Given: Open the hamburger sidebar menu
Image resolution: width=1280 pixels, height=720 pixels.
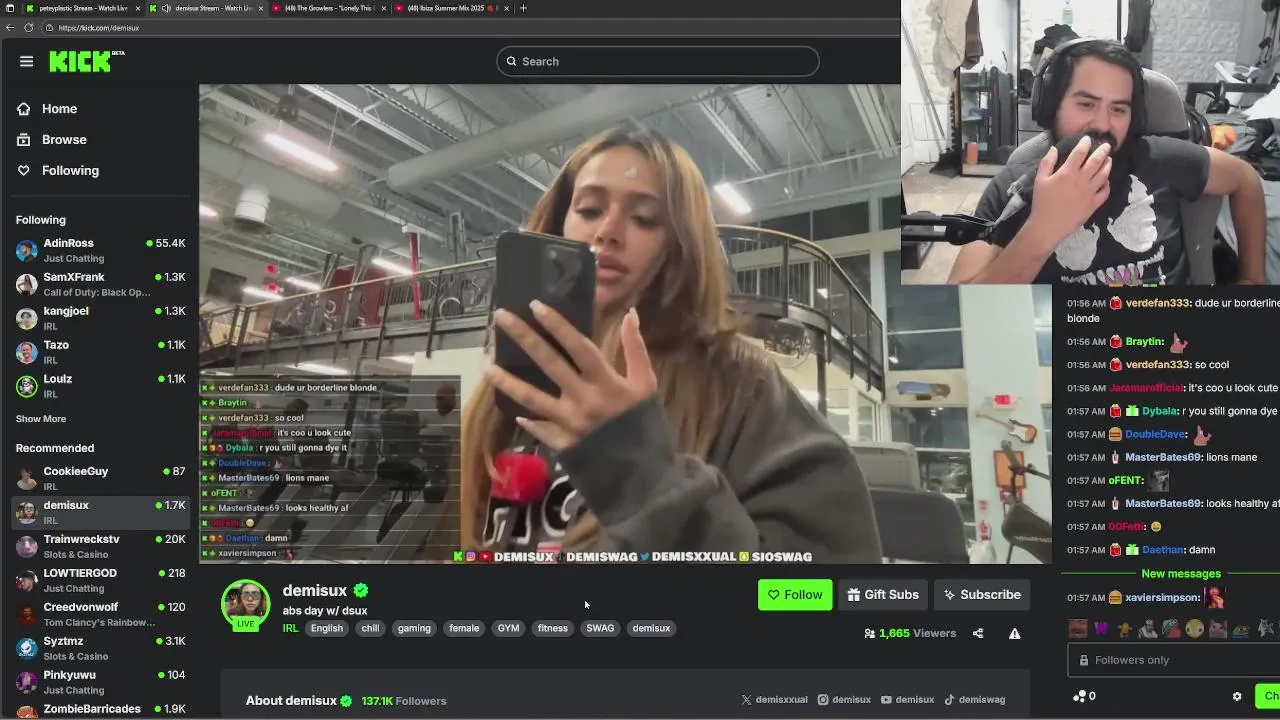Looking at the screenshot, I should (26, 61).
